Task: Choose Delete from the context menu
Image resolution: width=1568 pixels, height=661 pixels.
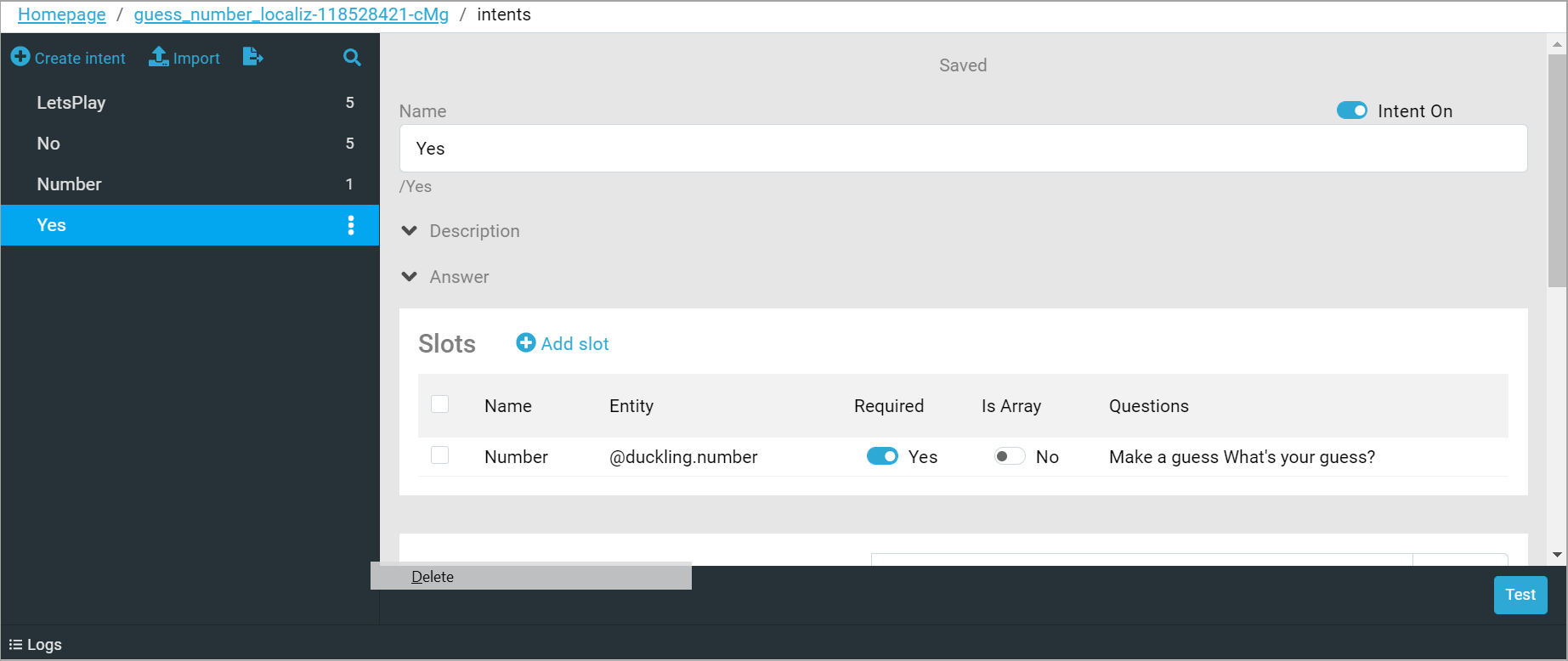Action: (x=433, y=577)
